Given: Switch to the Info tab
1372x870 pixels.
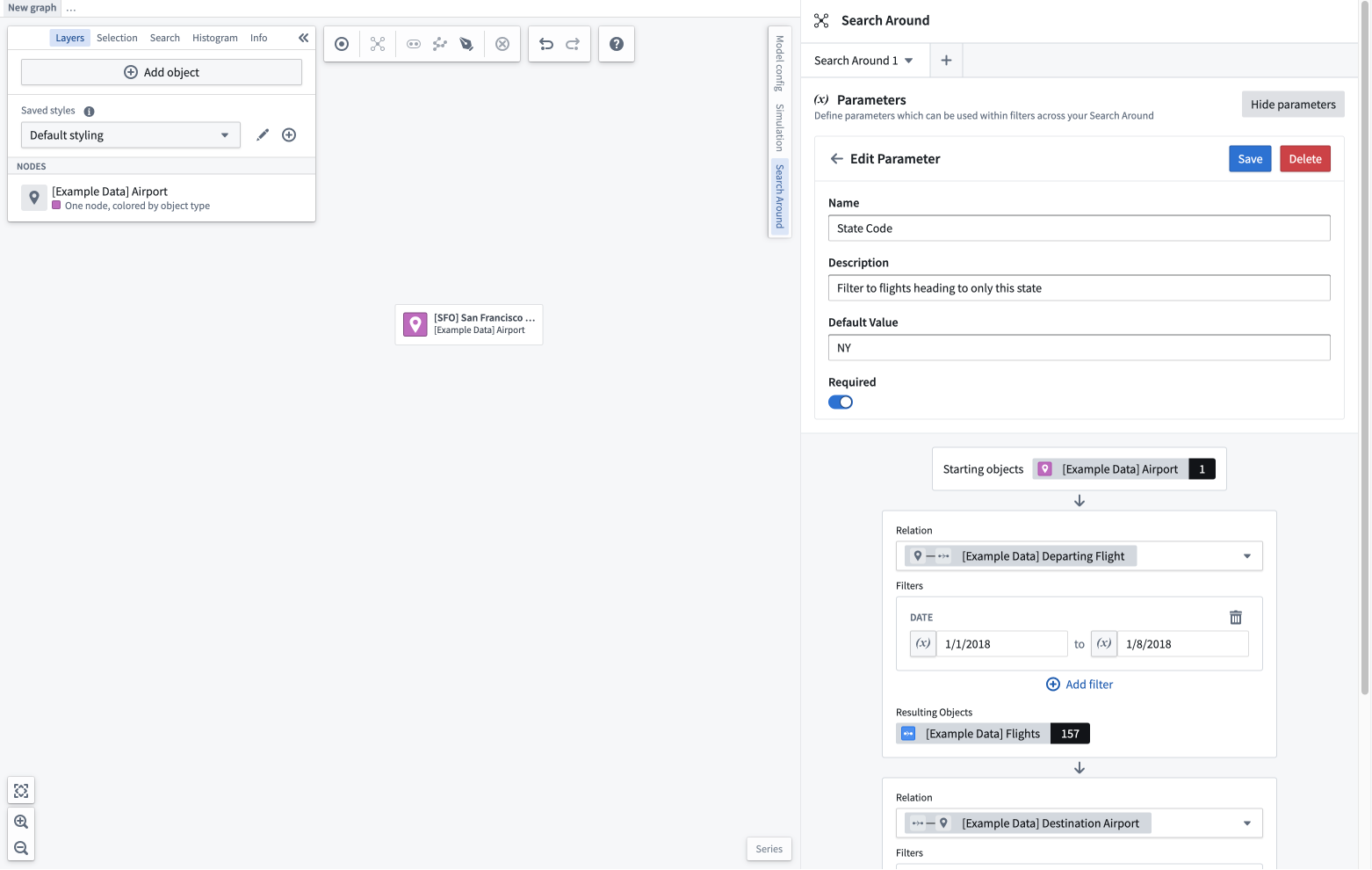Looking at the screenshot, I should click(x=258, y=38).
